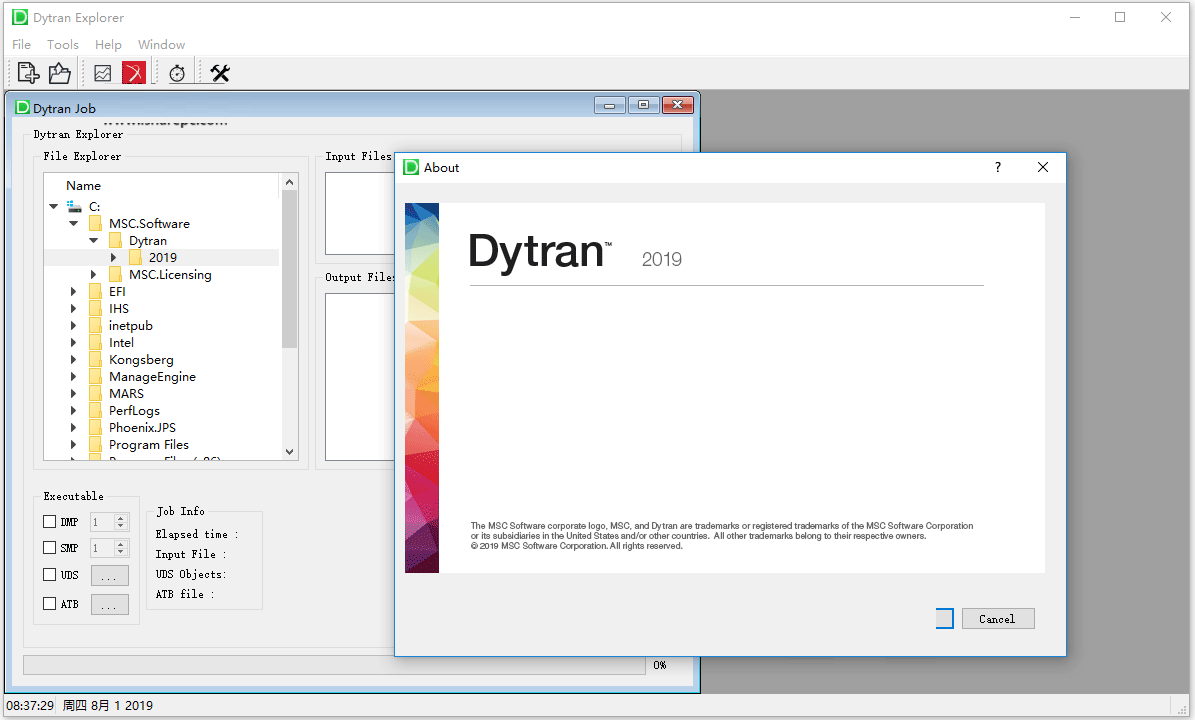1195x720 pixels.
Task: Click the status bar time 08:37:29
Action: (30, 706)
